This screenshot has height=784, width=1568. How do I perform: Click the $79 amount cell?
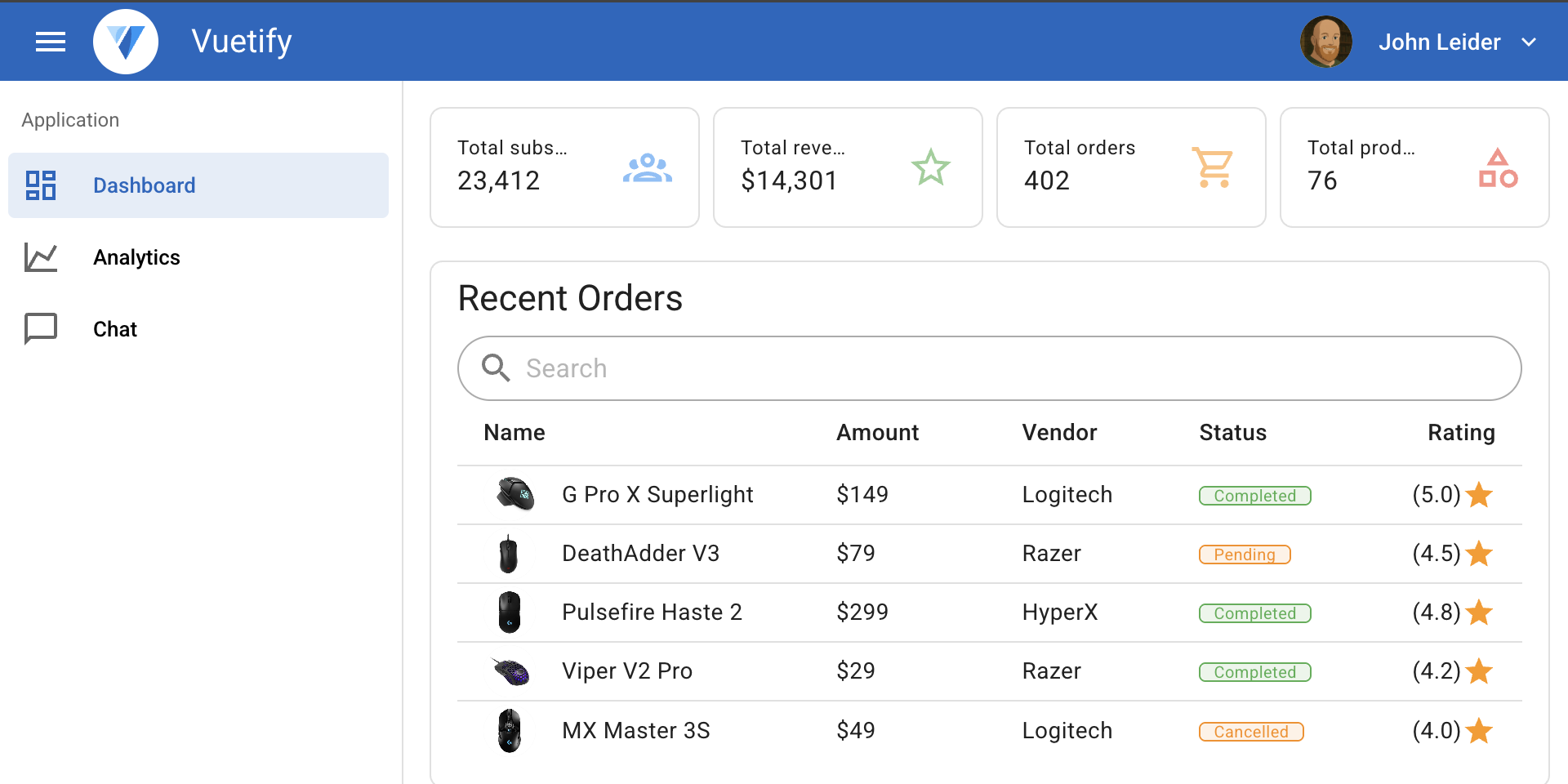pos(856,554)
